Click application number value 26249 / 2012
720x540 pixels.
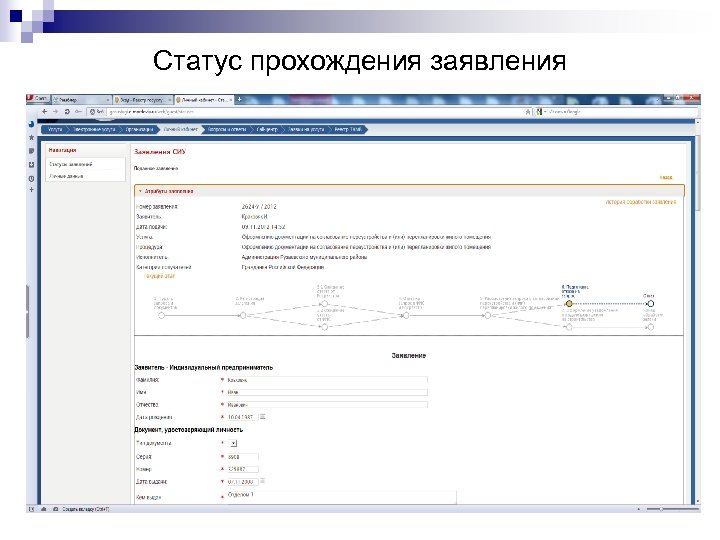click(259, 207)
